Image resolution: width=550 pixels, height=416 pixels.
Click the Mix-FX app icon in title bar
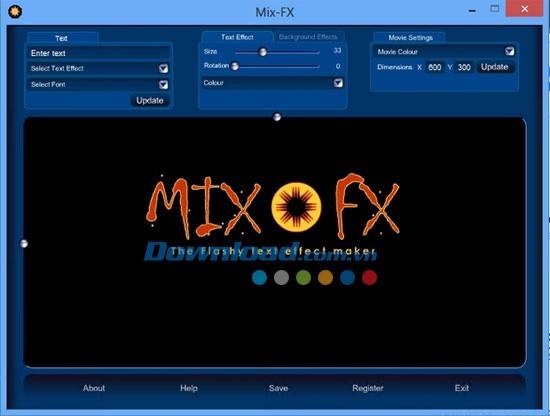pyautogui.click(x=15, y=11)
